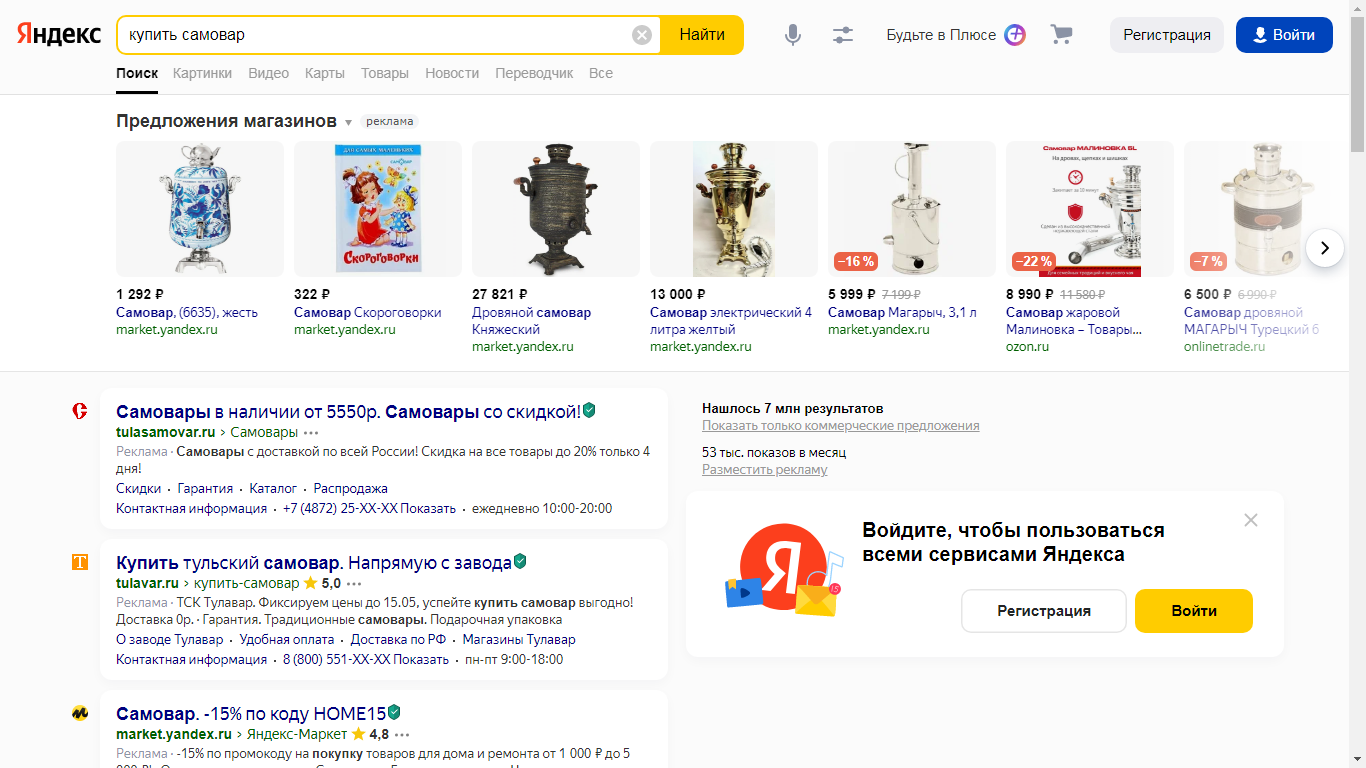Show only commercial offers link
This screenshot has width=1366, height=768.
tap(840, 426)
